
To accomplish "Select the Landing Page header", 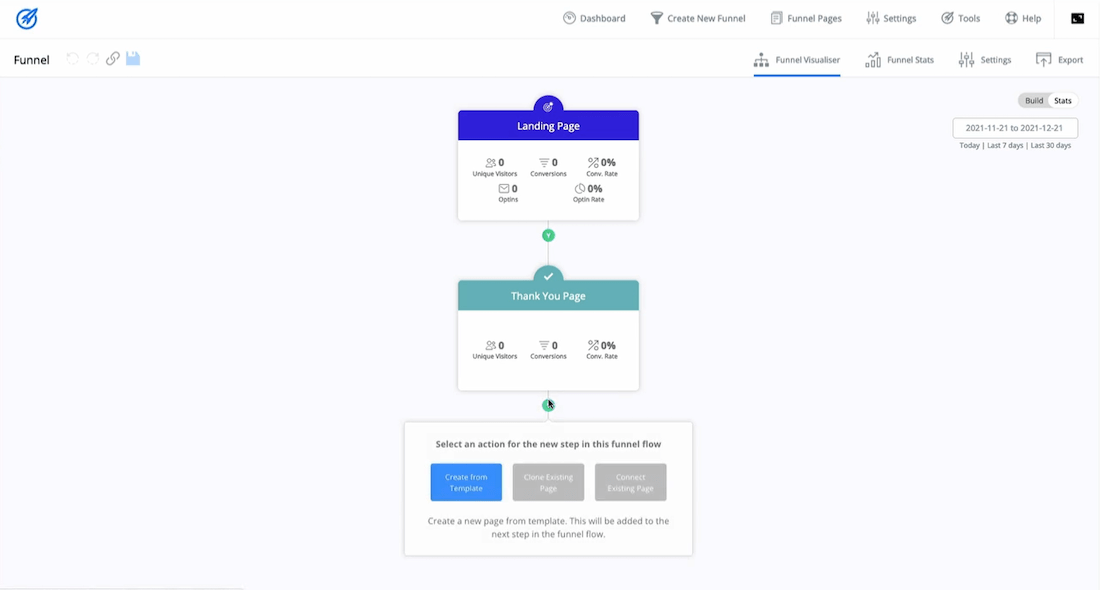I will click(x=548, y=126).
